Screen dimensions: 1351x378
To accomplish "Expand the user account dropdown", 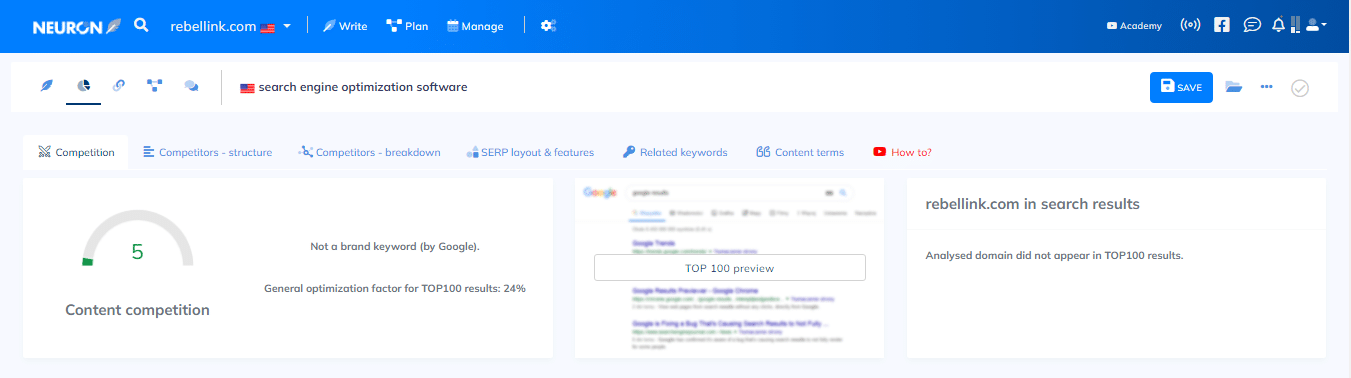I will point(1316,26).
